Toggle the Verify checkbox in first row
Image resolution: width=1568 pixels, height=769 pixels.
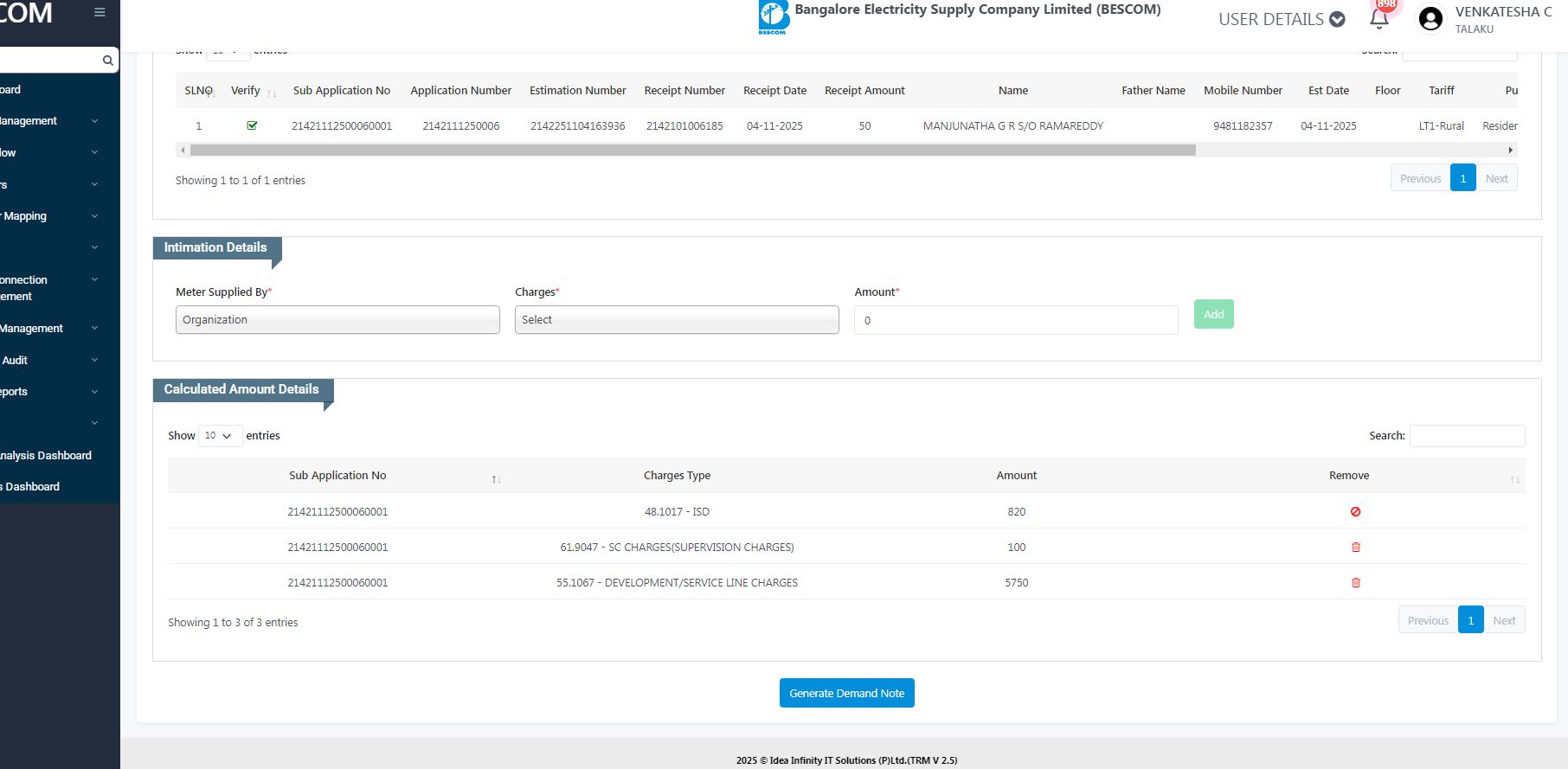[x=252, y=125]
